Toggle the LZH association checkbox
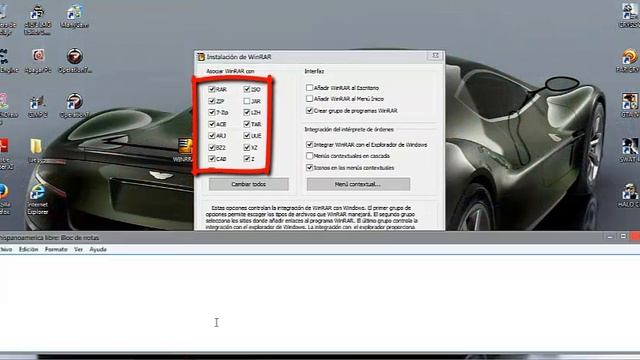 [247, 112]
